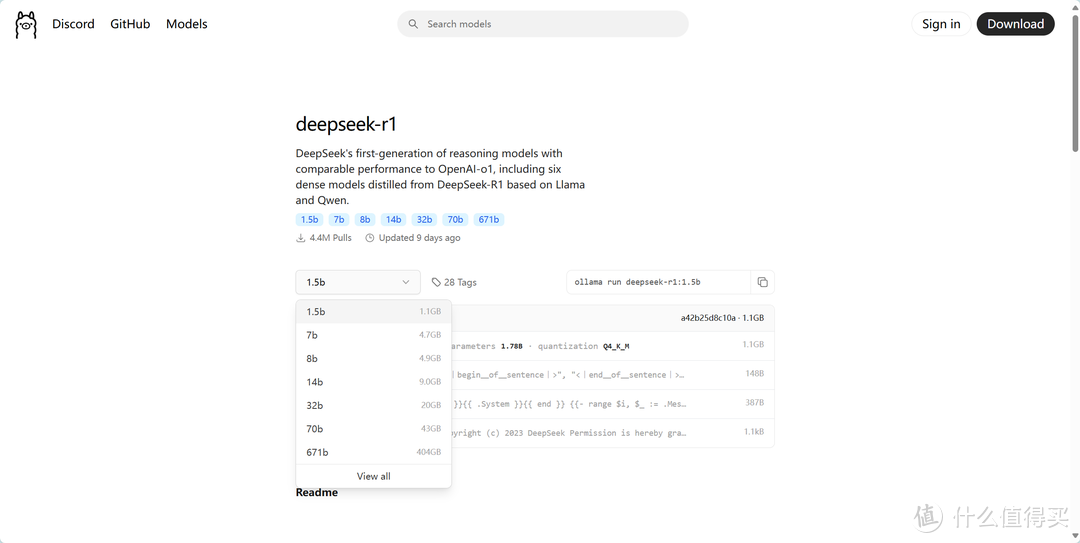Click View all in the dropdown
Image resolution: width=1080 pixels, height=543 pixels.
[x=373, y=476]
